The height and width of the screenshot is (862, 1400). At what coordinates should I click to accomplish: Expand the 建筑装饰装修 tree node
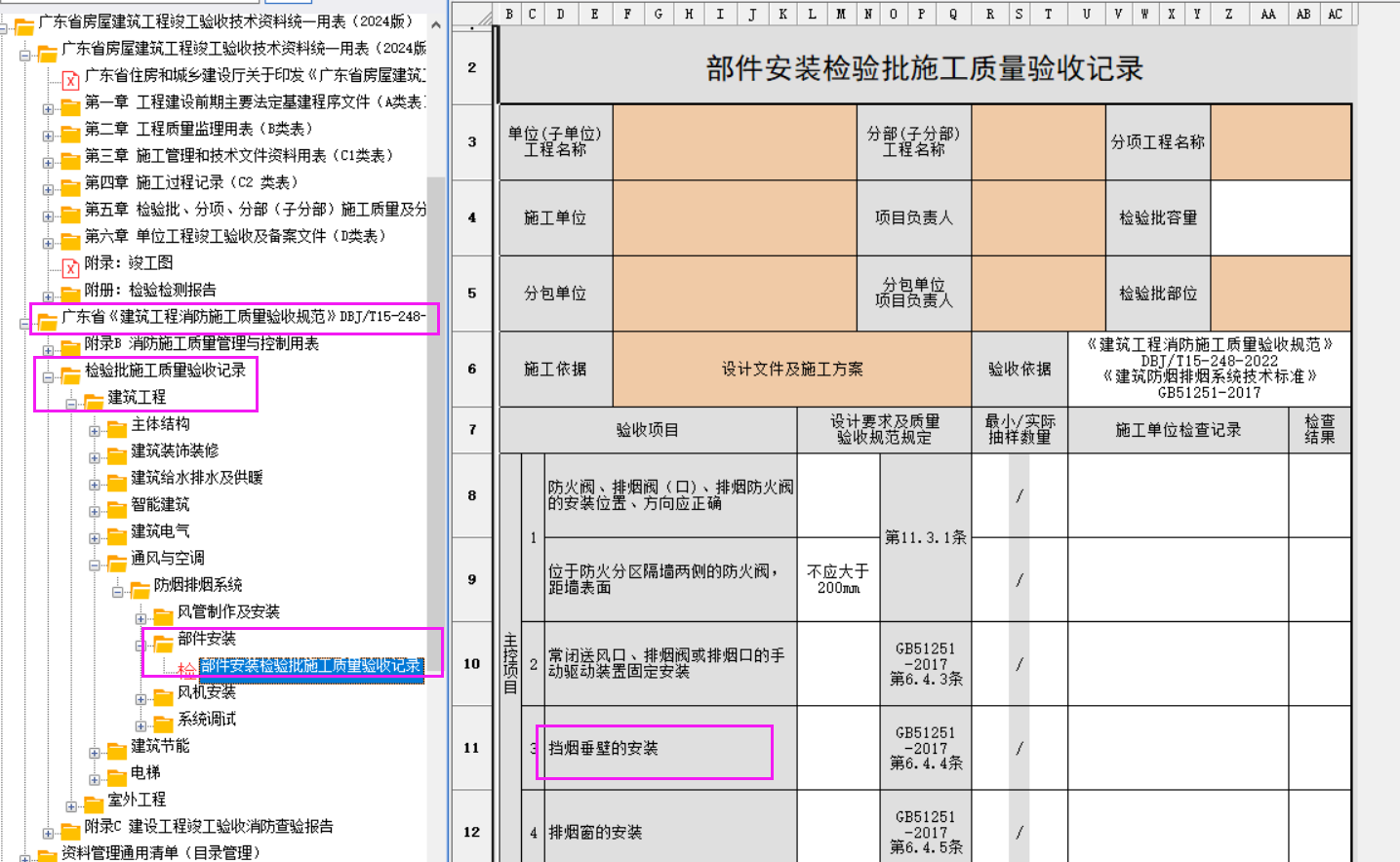[x=95, y=457]
